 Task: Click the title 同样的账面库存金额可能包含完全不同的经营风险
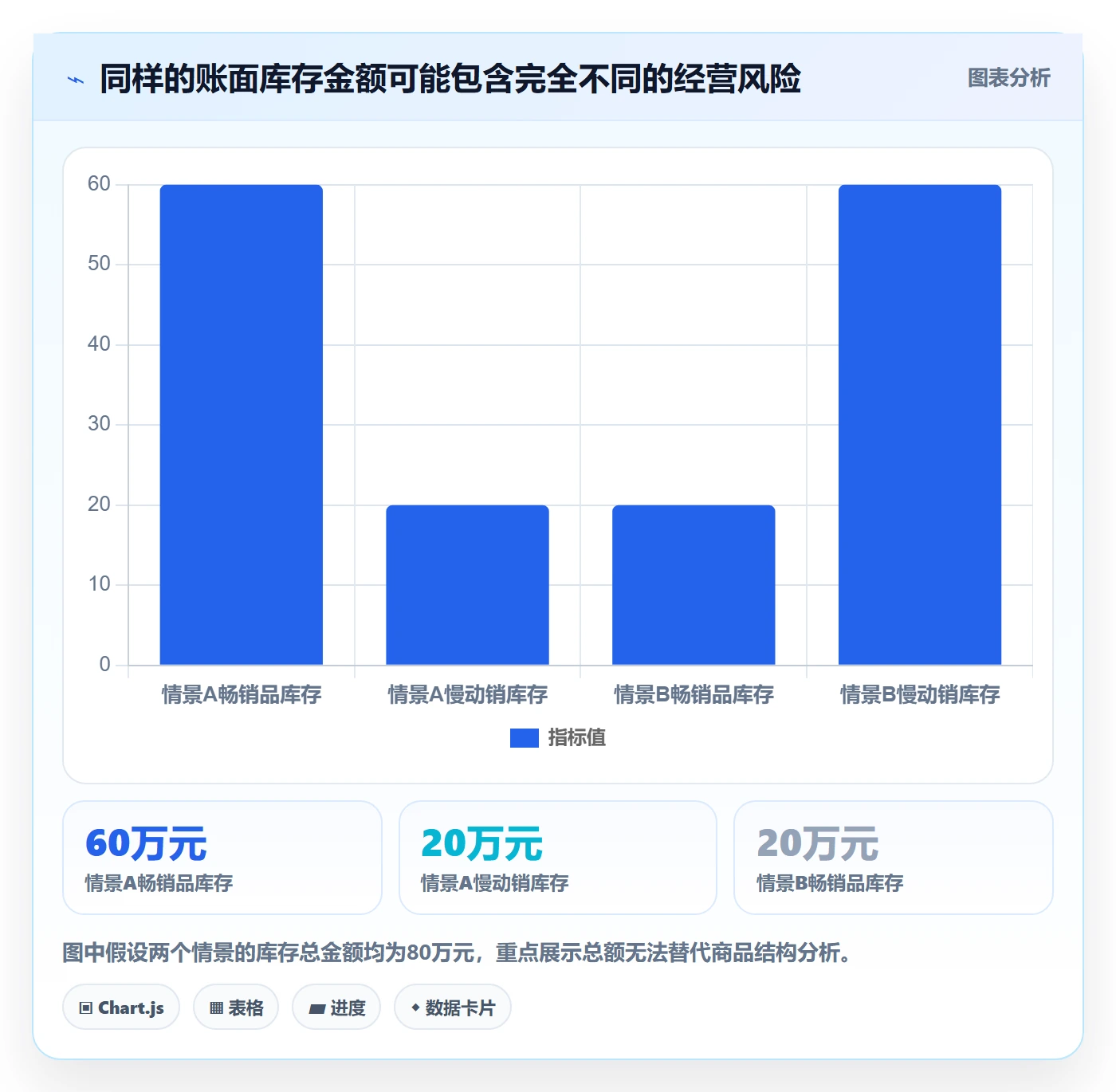pos(450,79)
